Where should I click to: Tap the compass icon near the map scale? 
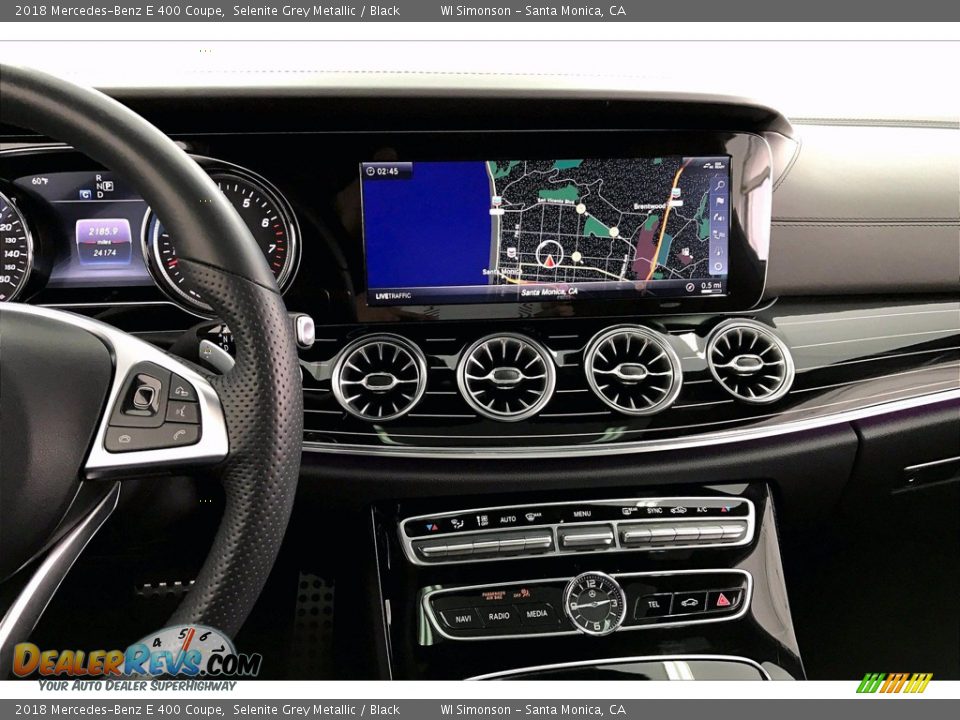(x=690, y=286)
